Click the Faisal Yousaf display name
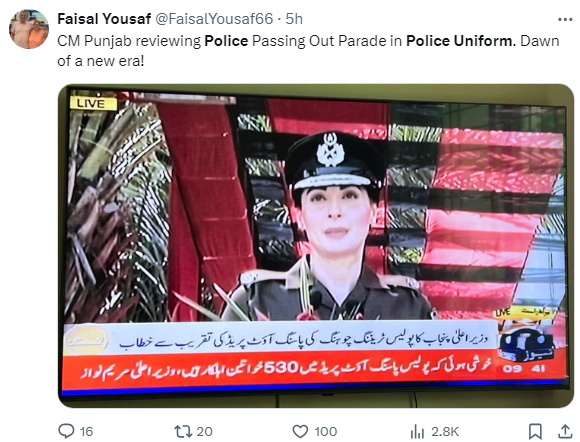This screenshot has height=442, width=580. (104, 19)
